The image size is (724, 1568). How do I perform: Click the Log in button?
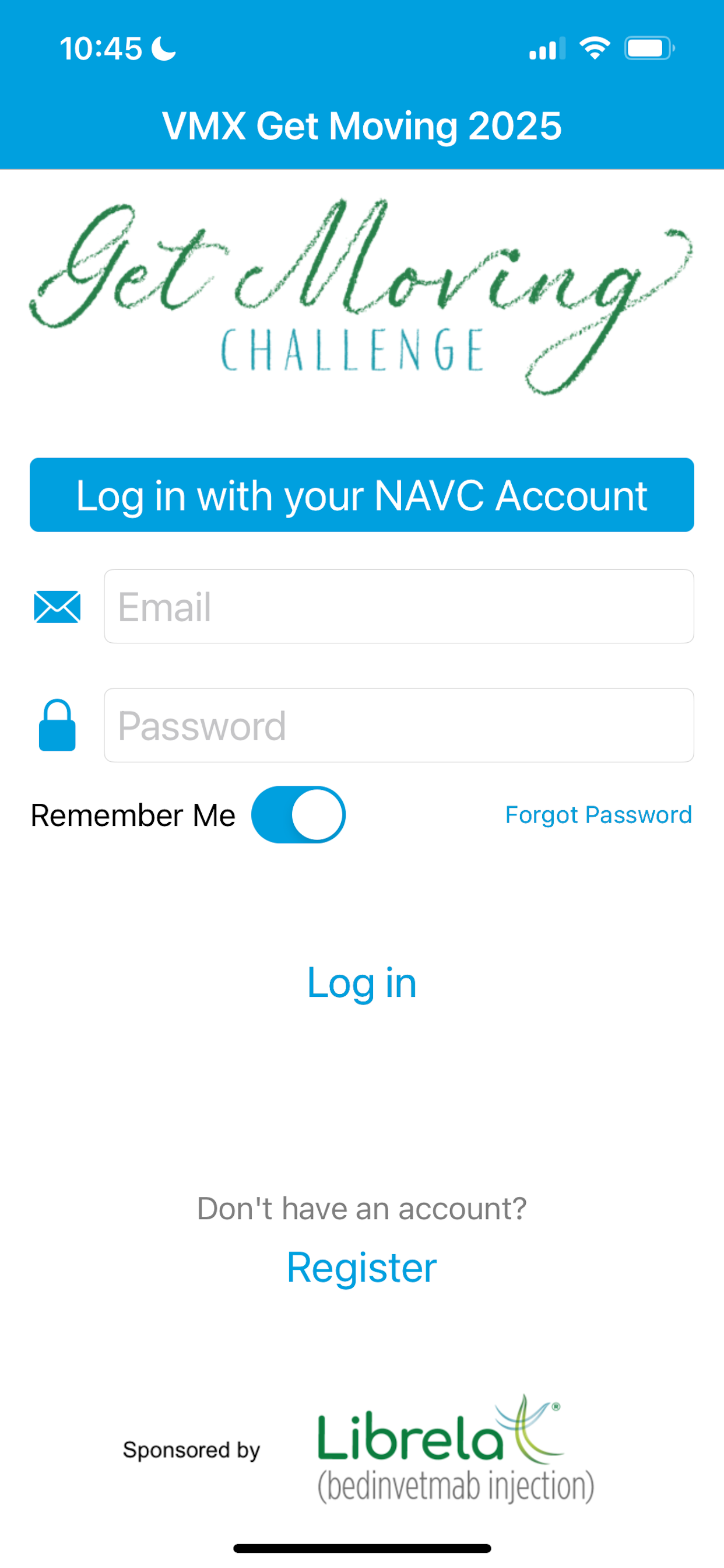tap(362, 982)
